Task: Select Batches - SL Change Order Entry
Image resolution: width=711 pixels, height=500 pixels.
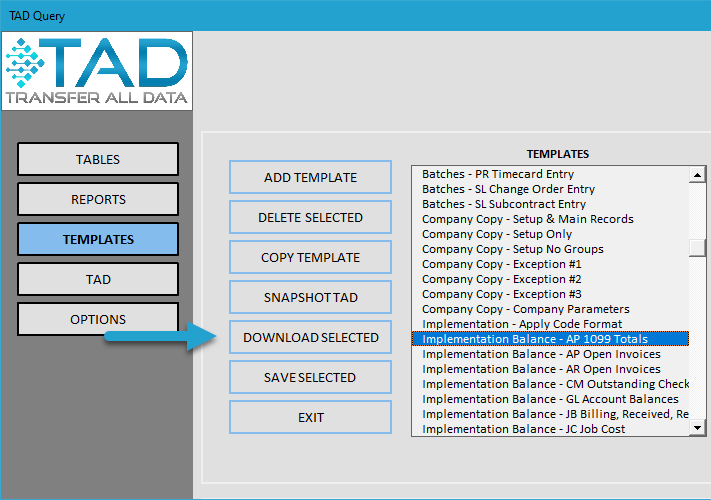Action: pos(550,189)
